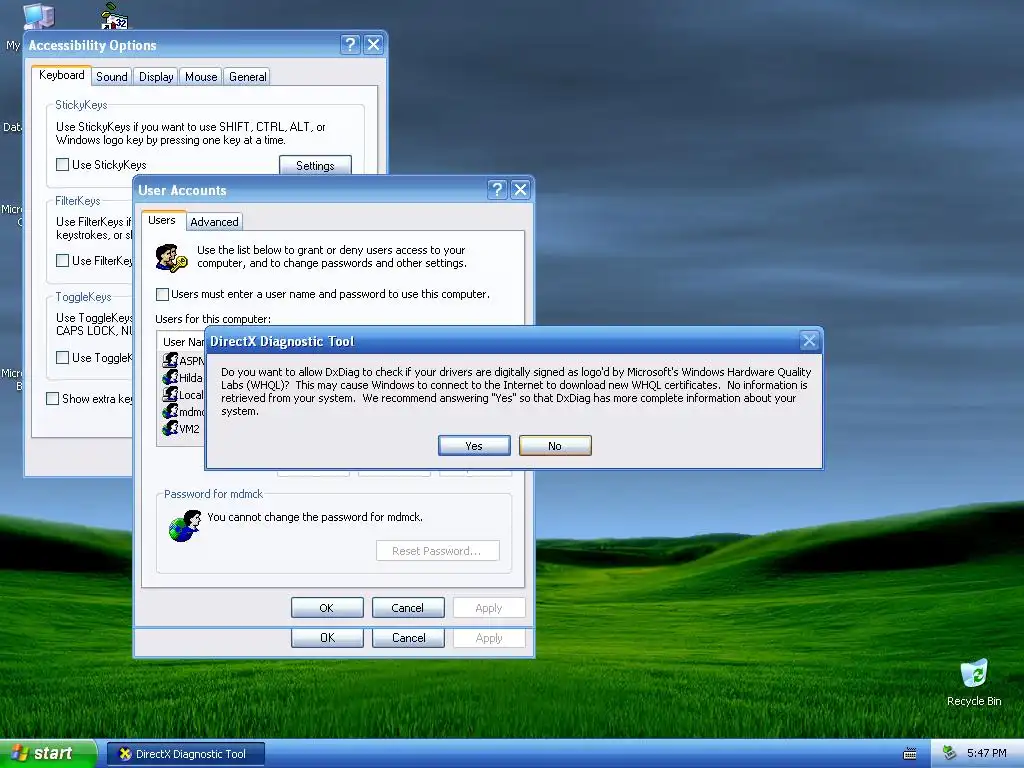Open the Sound tab in Accessibility Options
The image size is (1024, 768).
(x=112, y=76)
